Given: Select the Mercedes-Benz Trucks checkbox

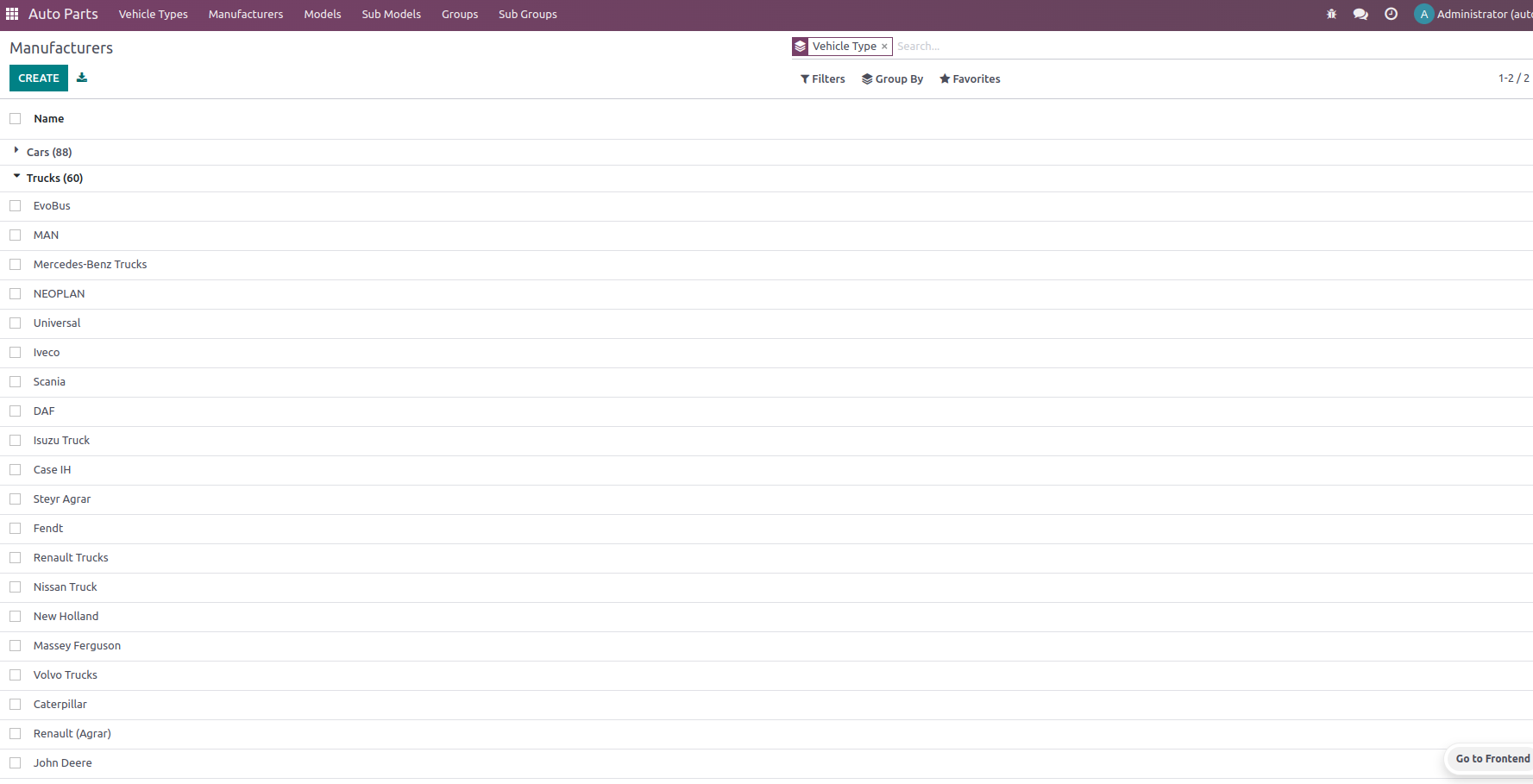Looking at the screenshot, I should point(16,265).
